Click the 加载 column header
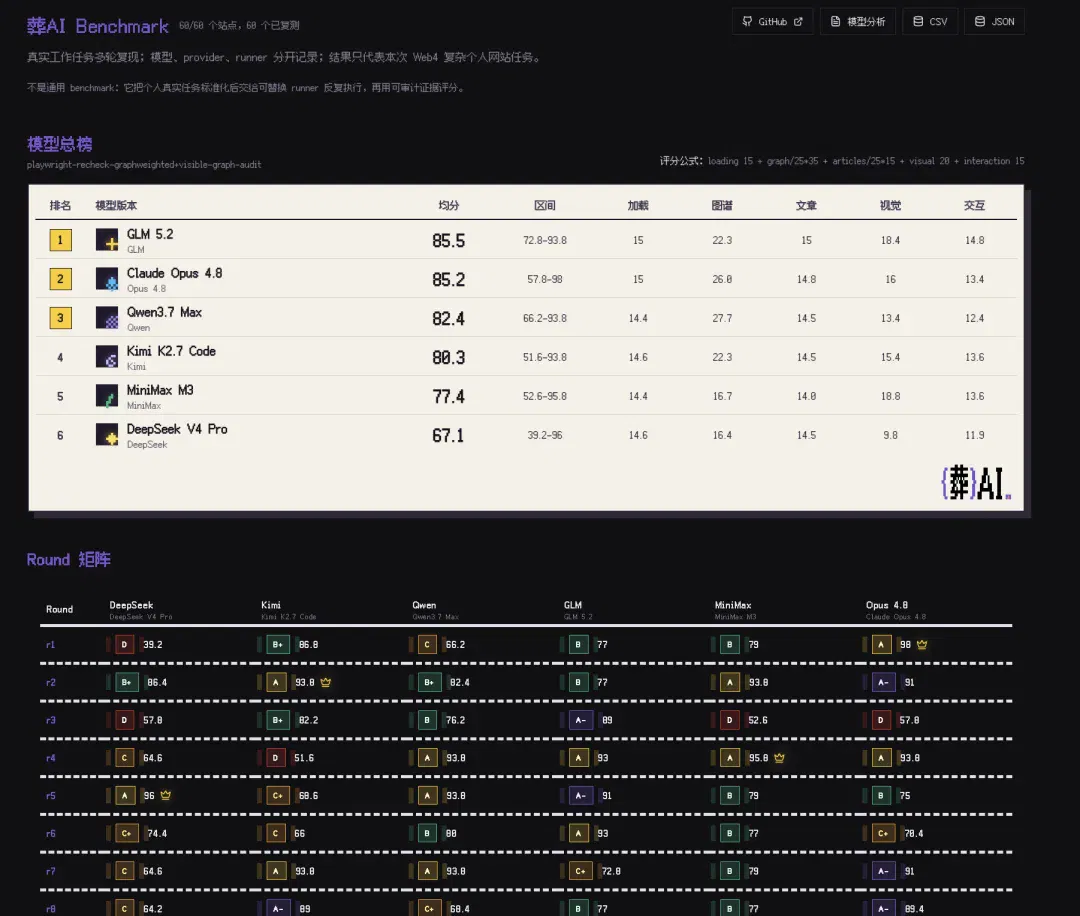The width and height of the screenshot is (1080, 916). [x=638, y=205]
